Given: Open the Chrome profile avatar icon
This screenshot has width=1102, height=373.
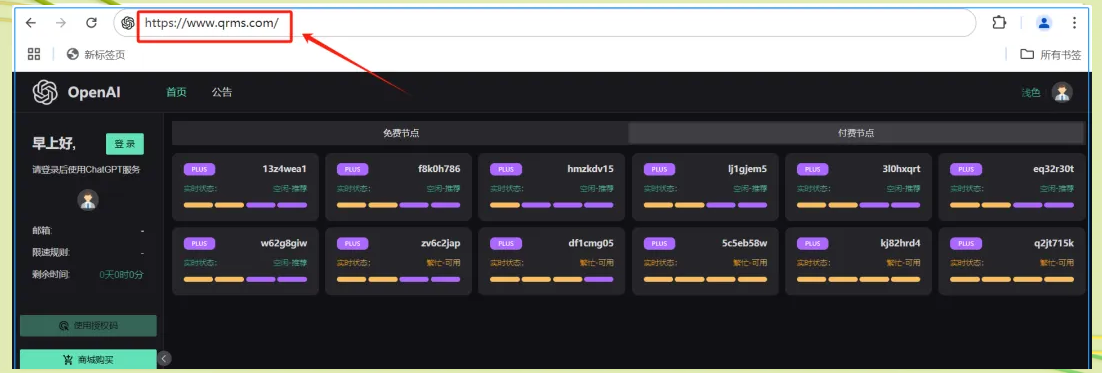Looking at the screenshot, I should 1044,23.
